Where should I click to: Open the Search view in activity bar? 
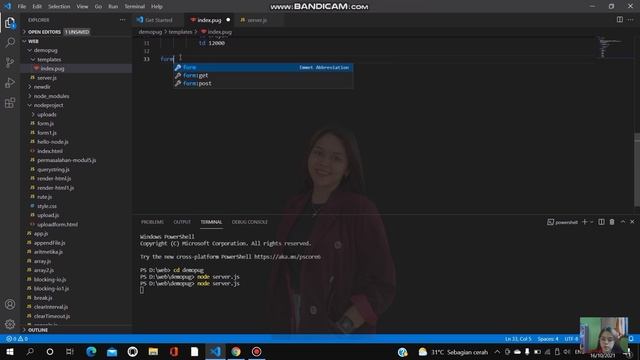click(10, 42)
